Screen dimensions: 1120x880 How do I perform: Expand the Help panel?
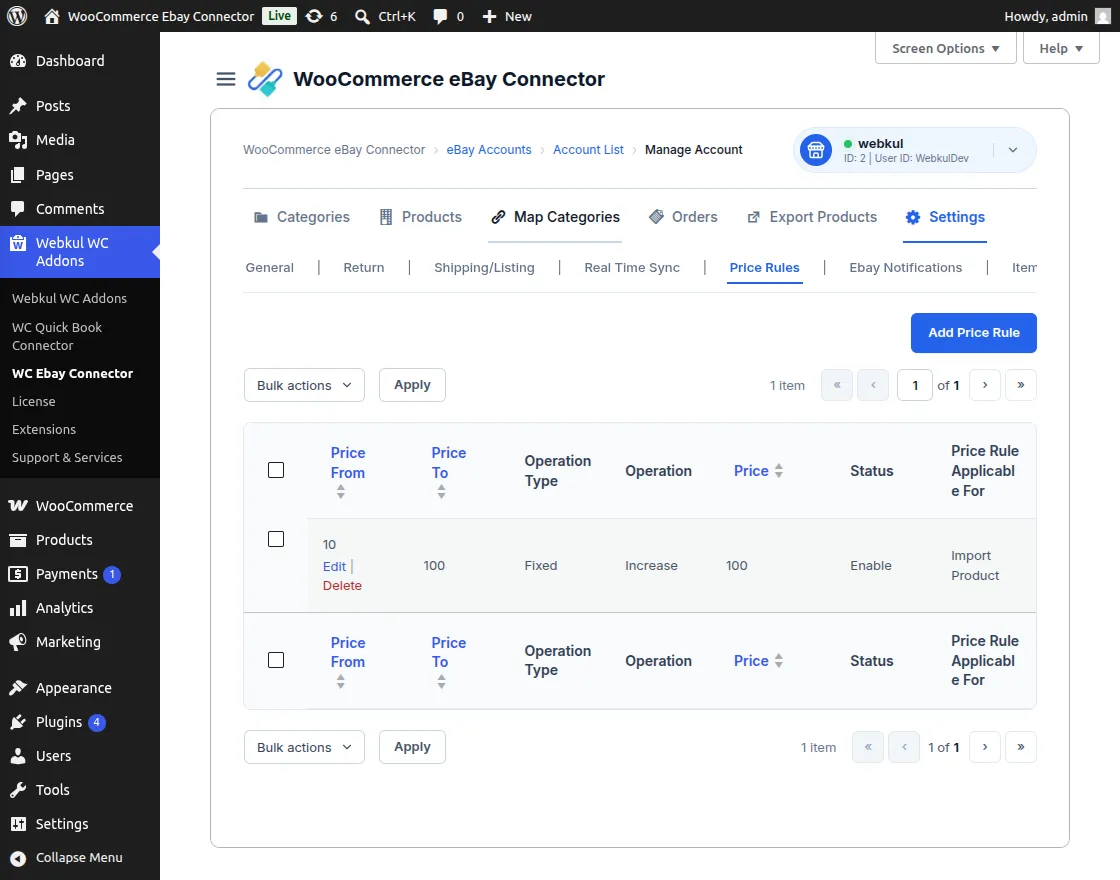coord(1061,49)
